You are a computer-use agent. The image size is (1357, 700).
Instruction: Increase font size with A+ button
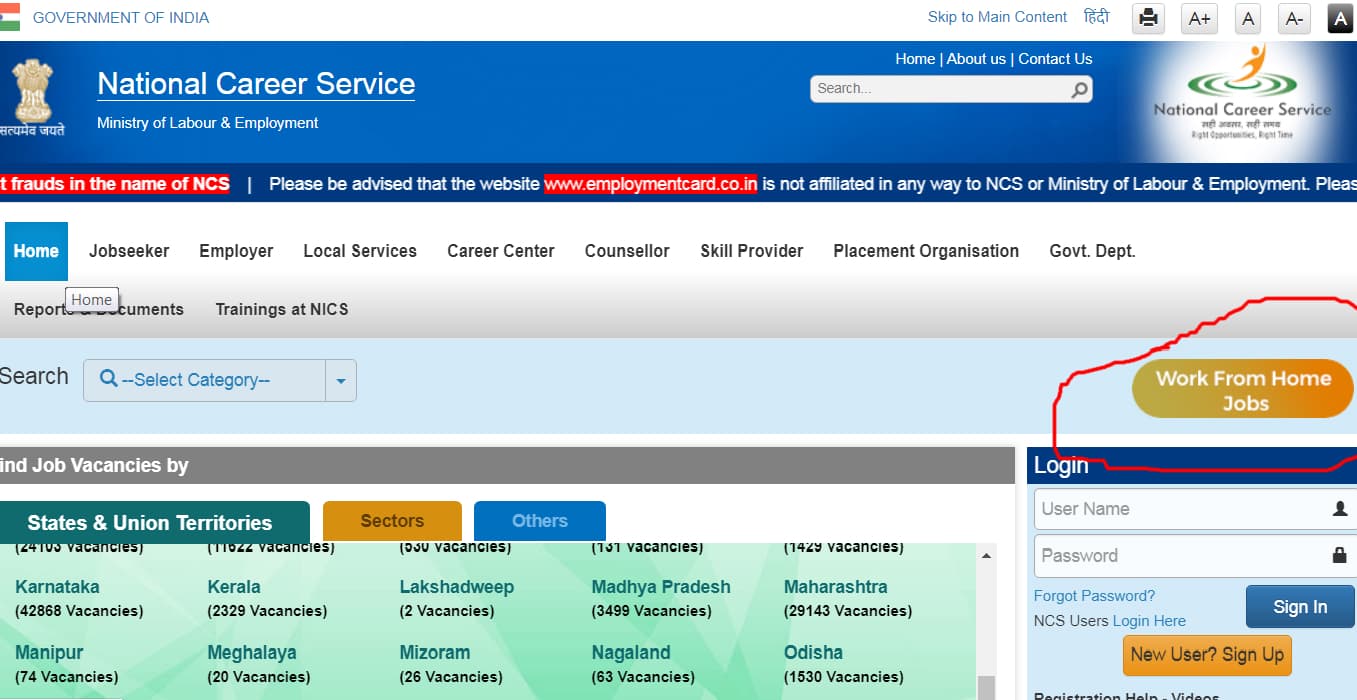coord(1199,18)
